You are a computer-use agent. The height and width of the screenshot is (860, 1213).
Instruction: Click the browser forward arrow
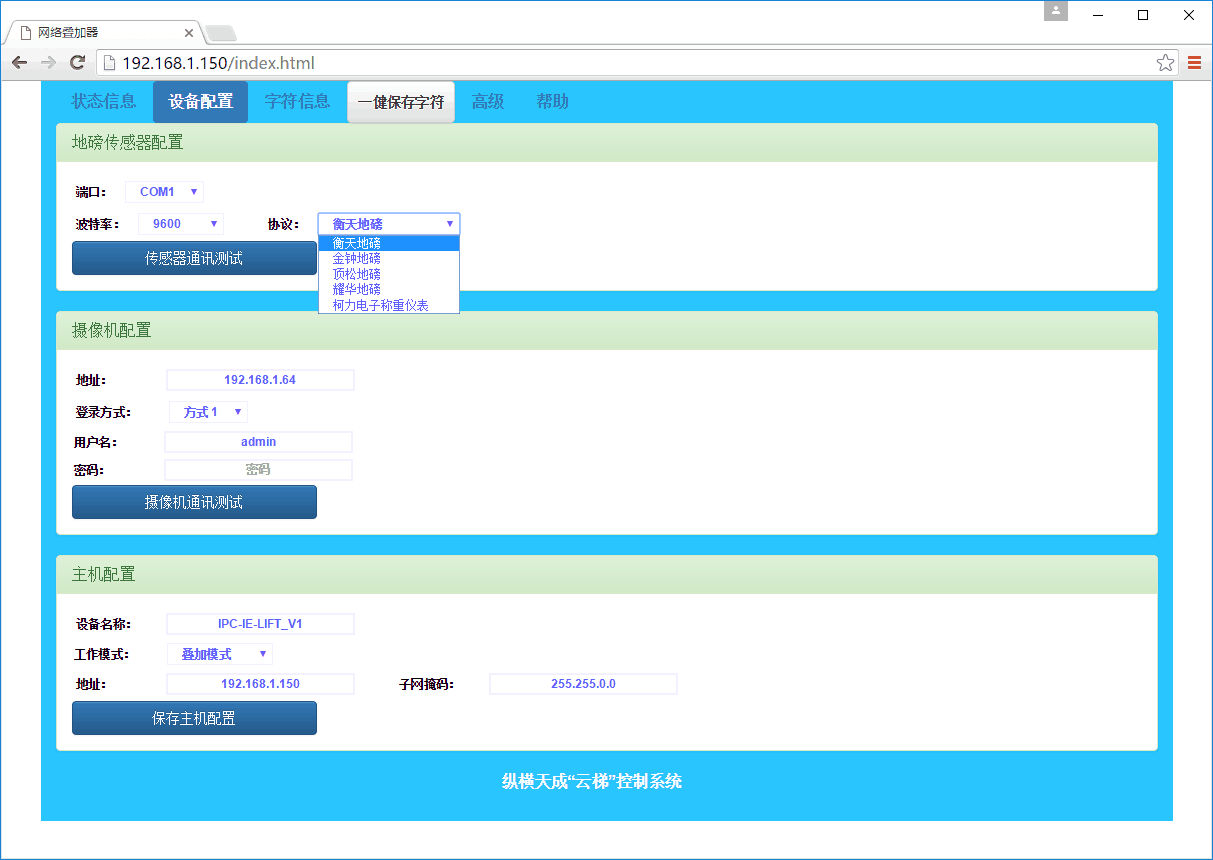tap(48, 63)
